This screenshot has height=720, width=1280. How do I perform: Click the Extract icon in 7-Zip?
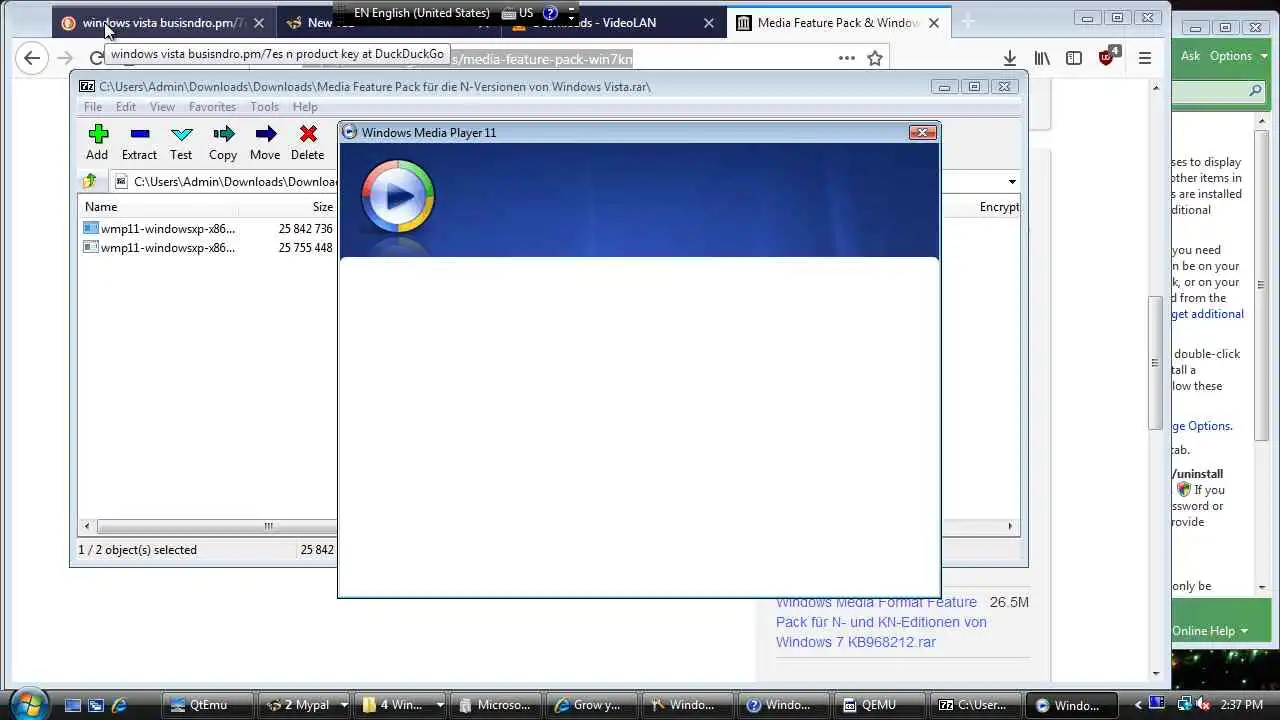139,142
